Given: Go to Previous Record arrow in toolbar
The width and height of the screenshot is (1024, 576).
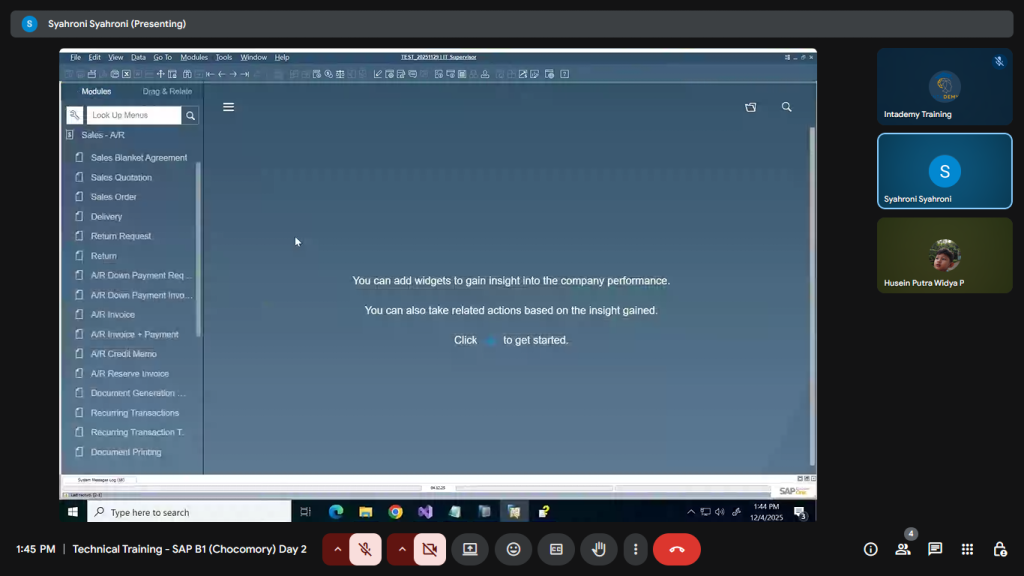Looking at the screenshot, I should coord(221,74).
